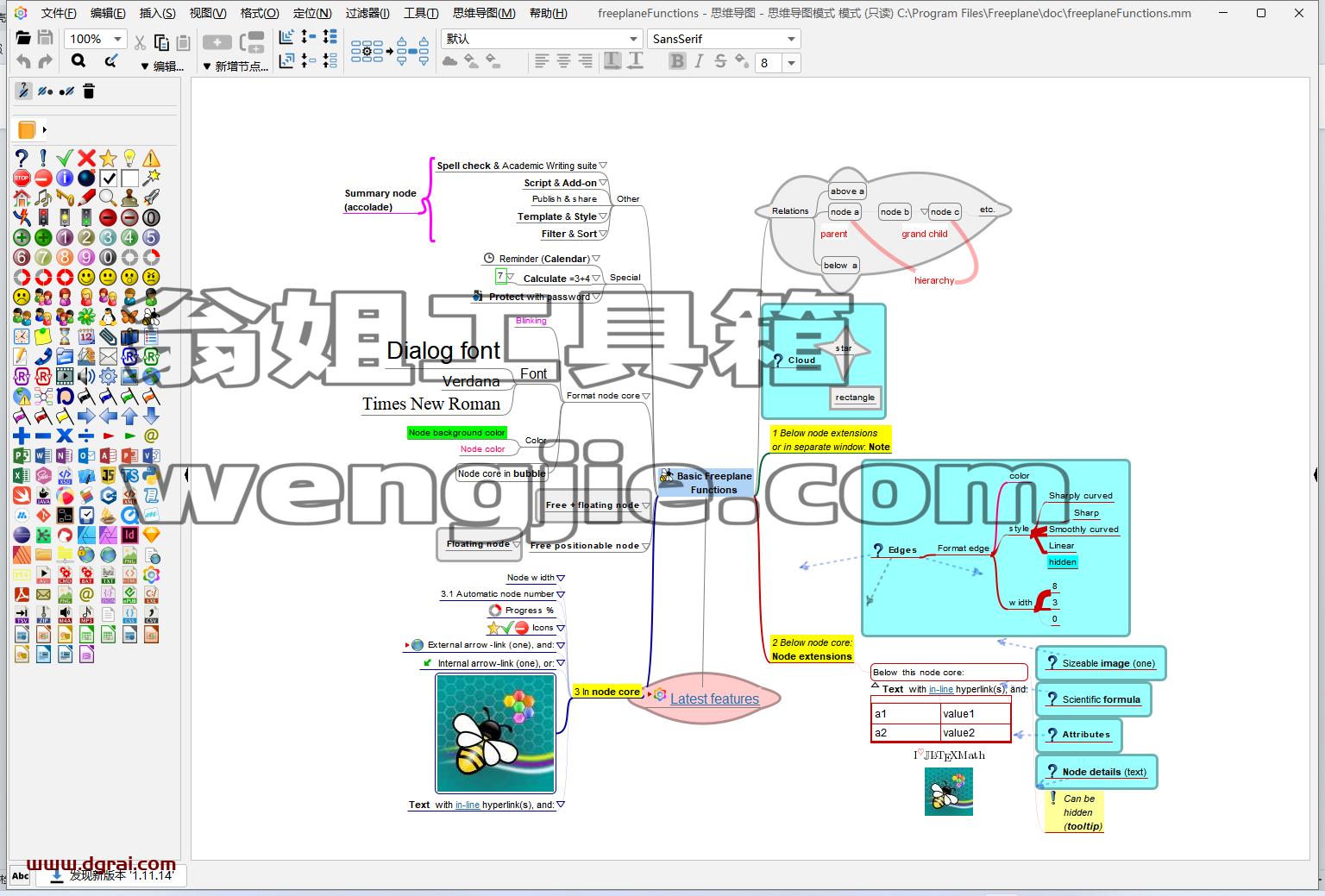Click the open folder icon in toolbar
1325x896 pixels.
[23, 39]
